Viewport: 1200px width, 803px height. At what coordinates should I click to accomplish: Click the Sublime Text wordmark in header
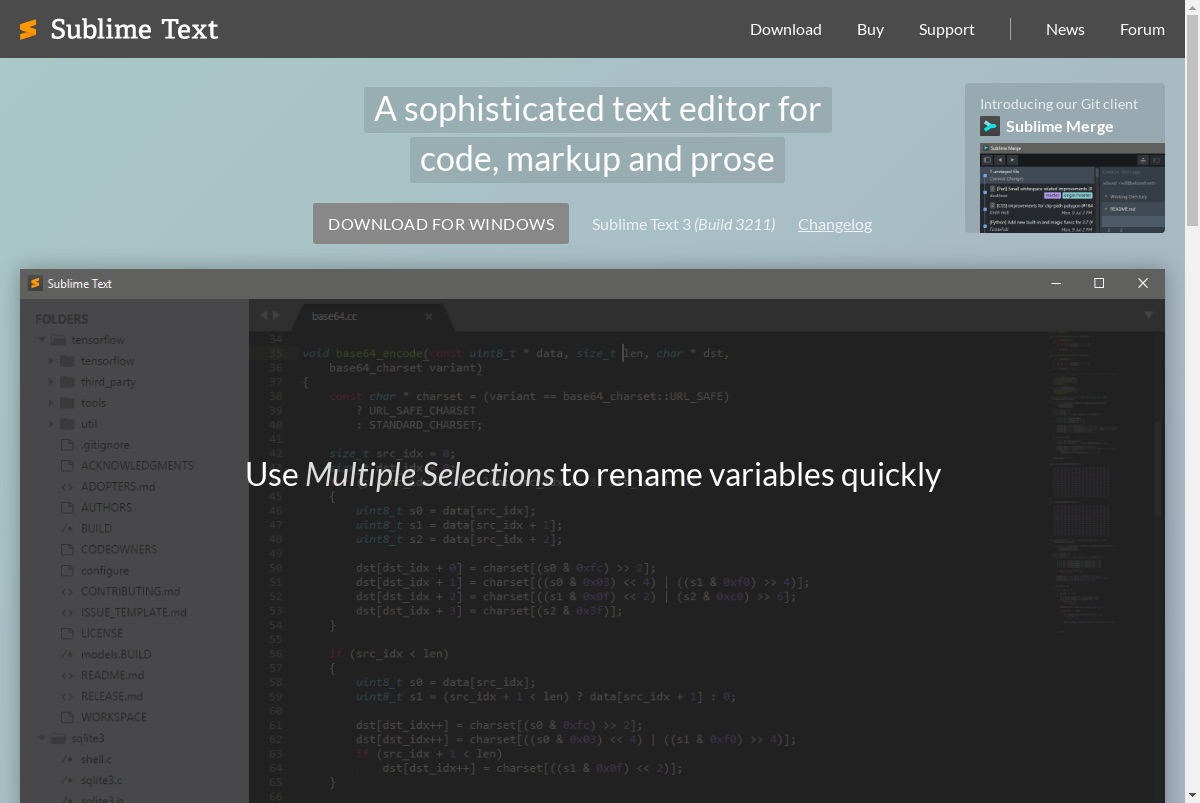(x=134, y=29)
